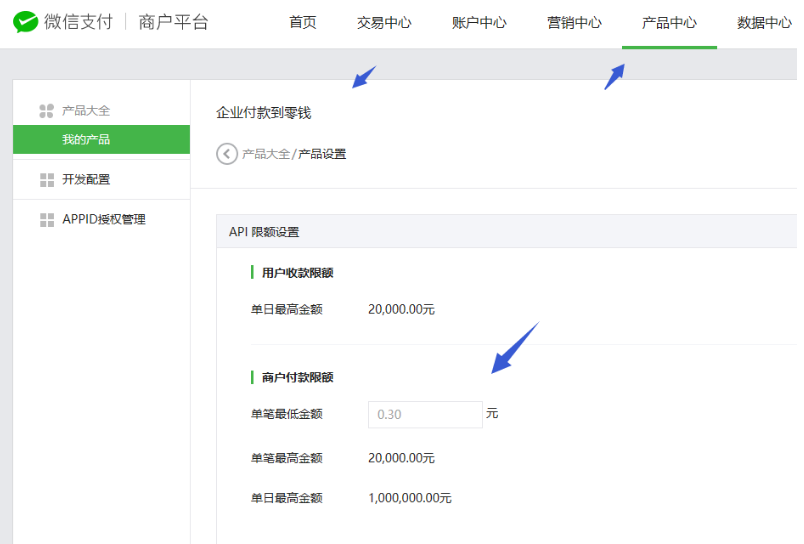Image resolution: width=804 pixels, height=544 pixels.
Task: Select 我的产品 in the sidebar
Action: click(86, 140)
